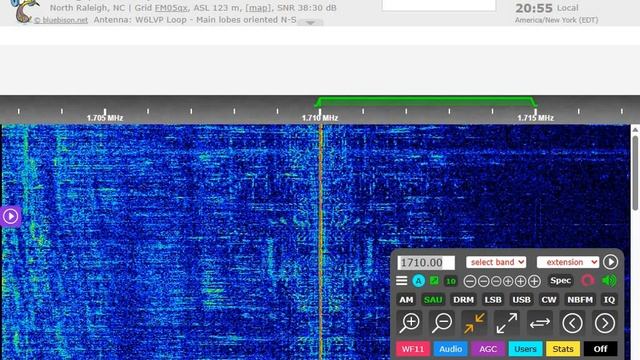Click the purple play tab on left edge
Viewport: 640px width, 360px height.
[10, 216]
